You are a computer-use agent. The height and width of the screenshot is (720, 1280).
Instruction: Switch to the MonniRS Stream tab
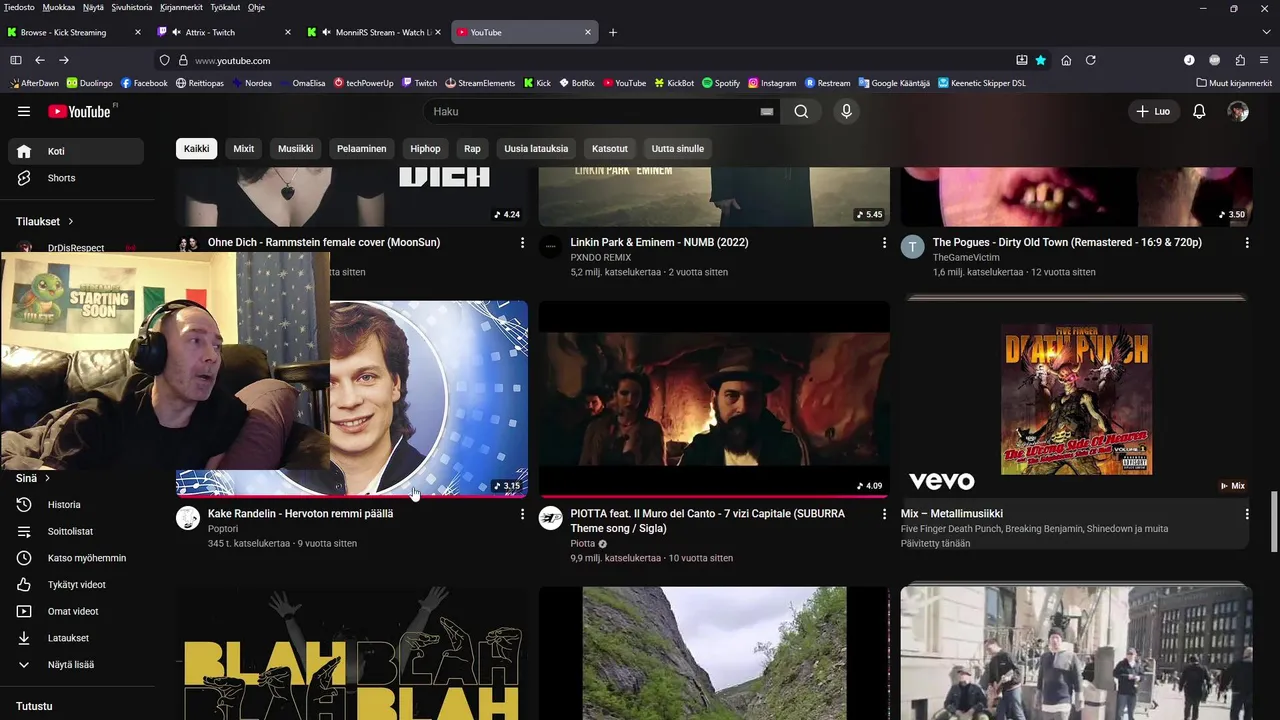(x=374, y=32)
